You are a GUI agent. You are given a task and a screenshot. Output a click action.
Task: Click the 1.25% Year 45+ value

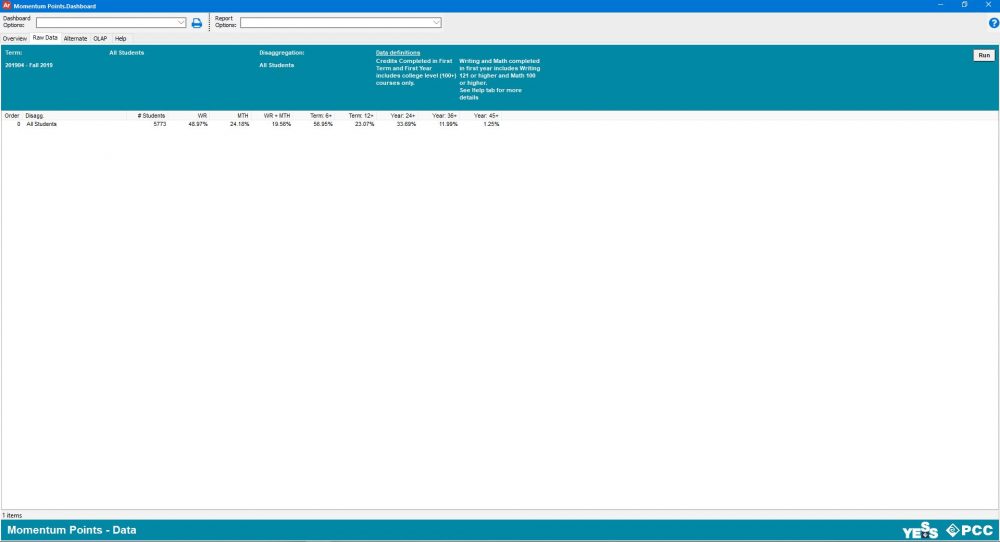[x=491, y=124]
